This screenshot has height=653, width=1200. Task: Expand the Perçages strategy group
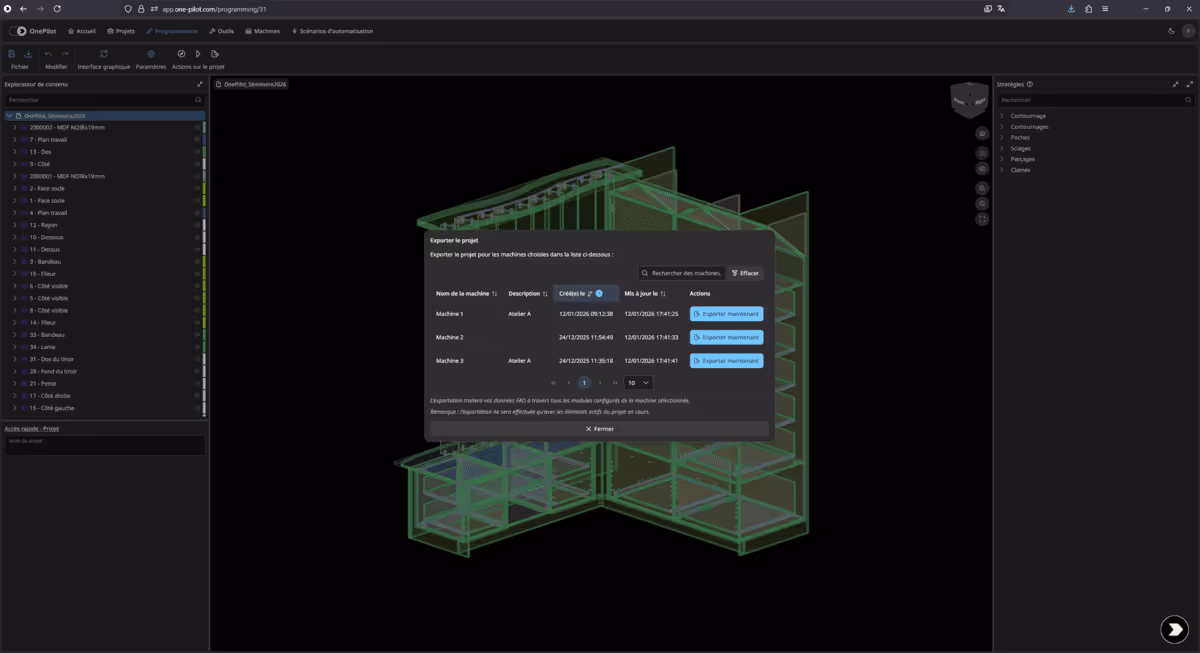(x=1001, y=159)
